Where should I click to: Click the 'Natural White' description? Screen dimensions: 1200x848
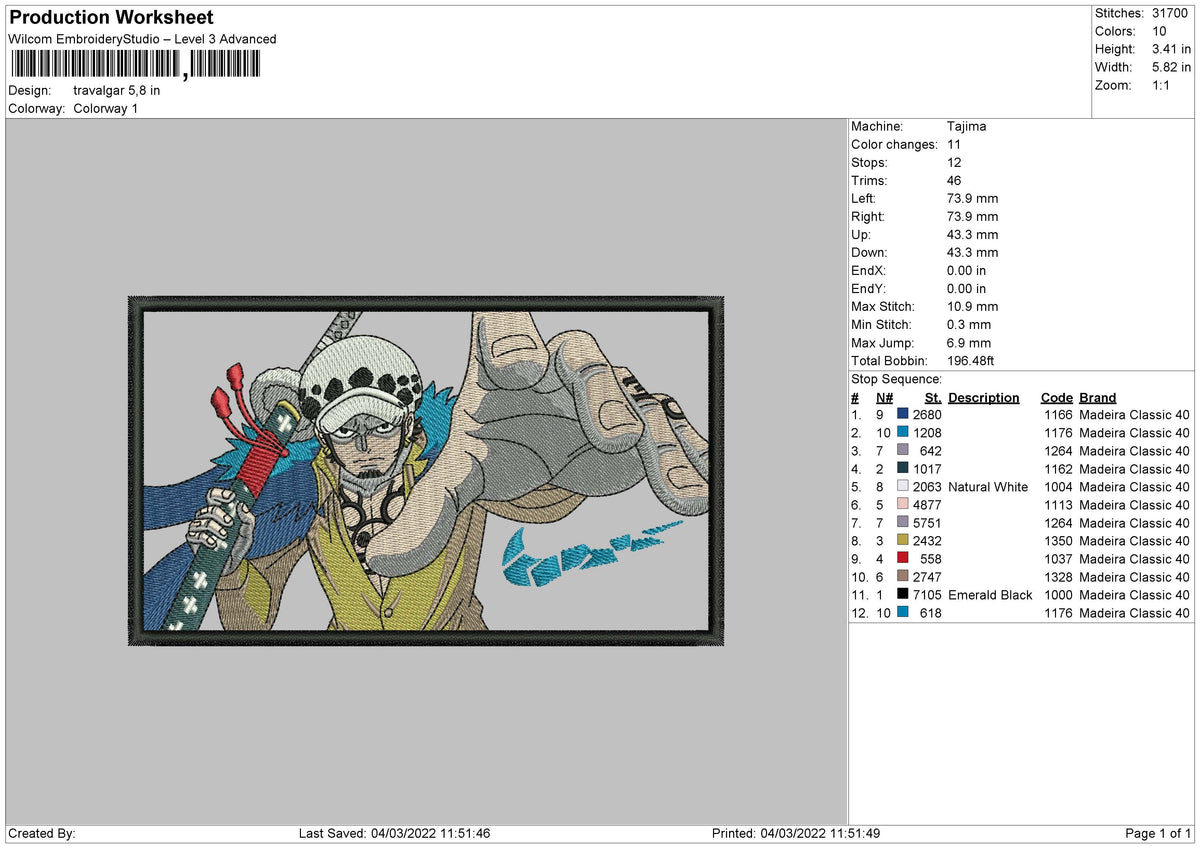point(988,487)
